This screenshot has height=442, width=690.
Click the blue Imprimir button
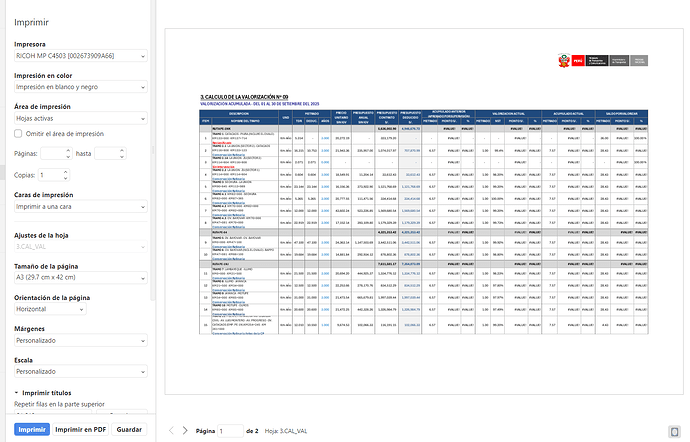point(32,429)
